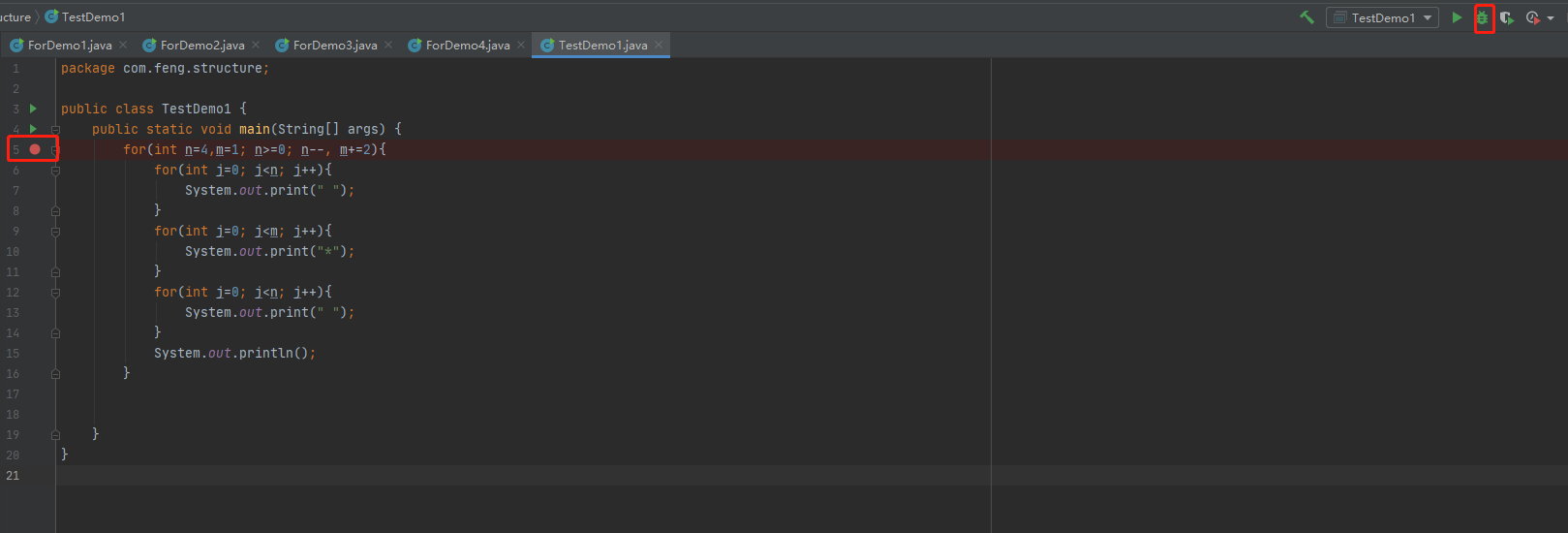Click line number 15 in the gutter
Image resolution: width=1568 pixels, height=533 pixels.
pos(13,353)
